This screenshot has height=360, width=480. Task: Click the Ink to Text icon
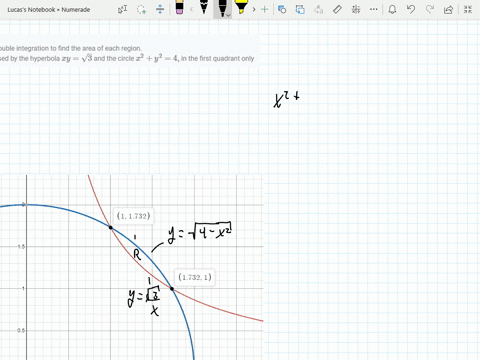[x=319, y=9]
